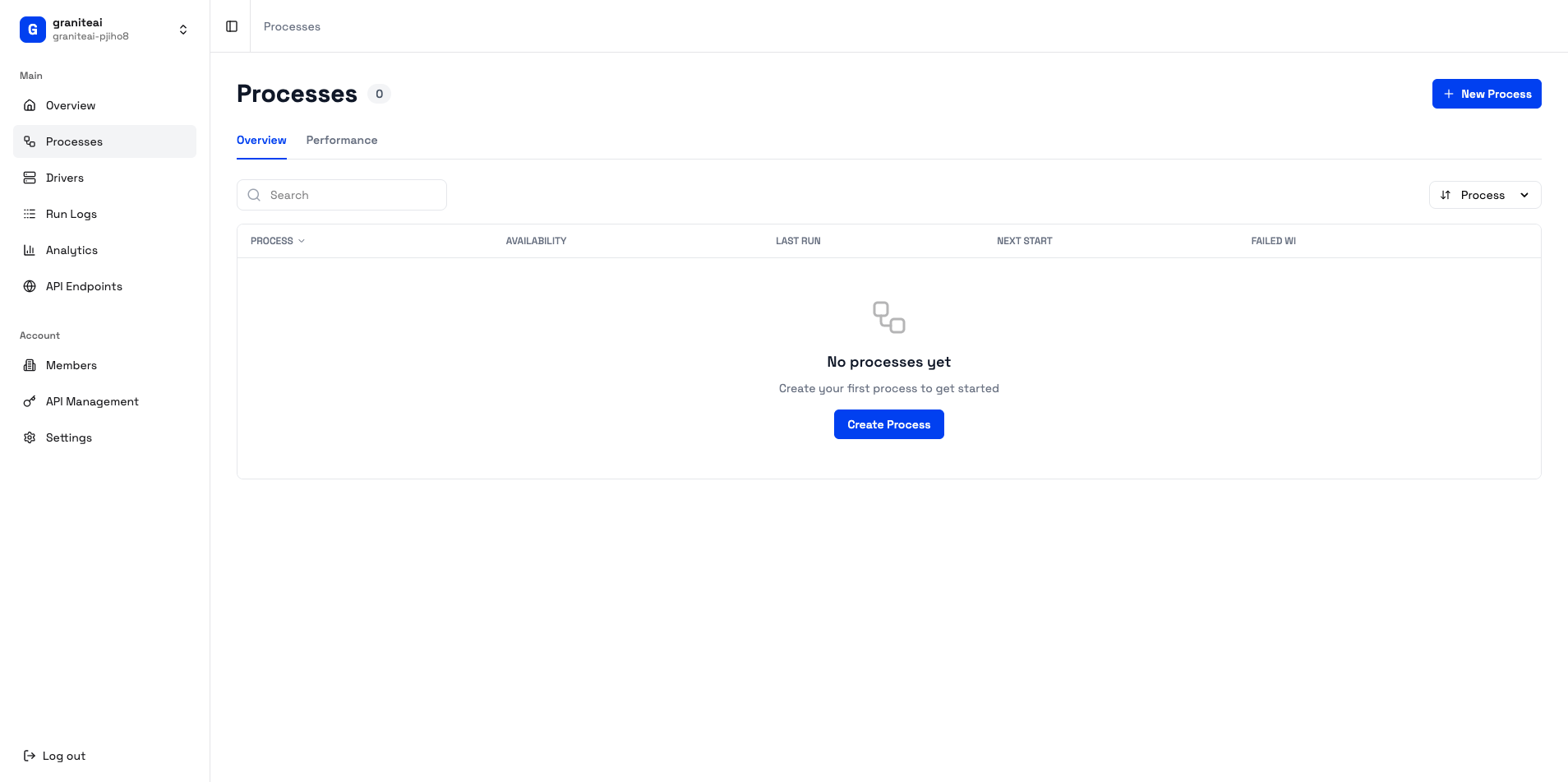Open the Members page

coord(70,365)
